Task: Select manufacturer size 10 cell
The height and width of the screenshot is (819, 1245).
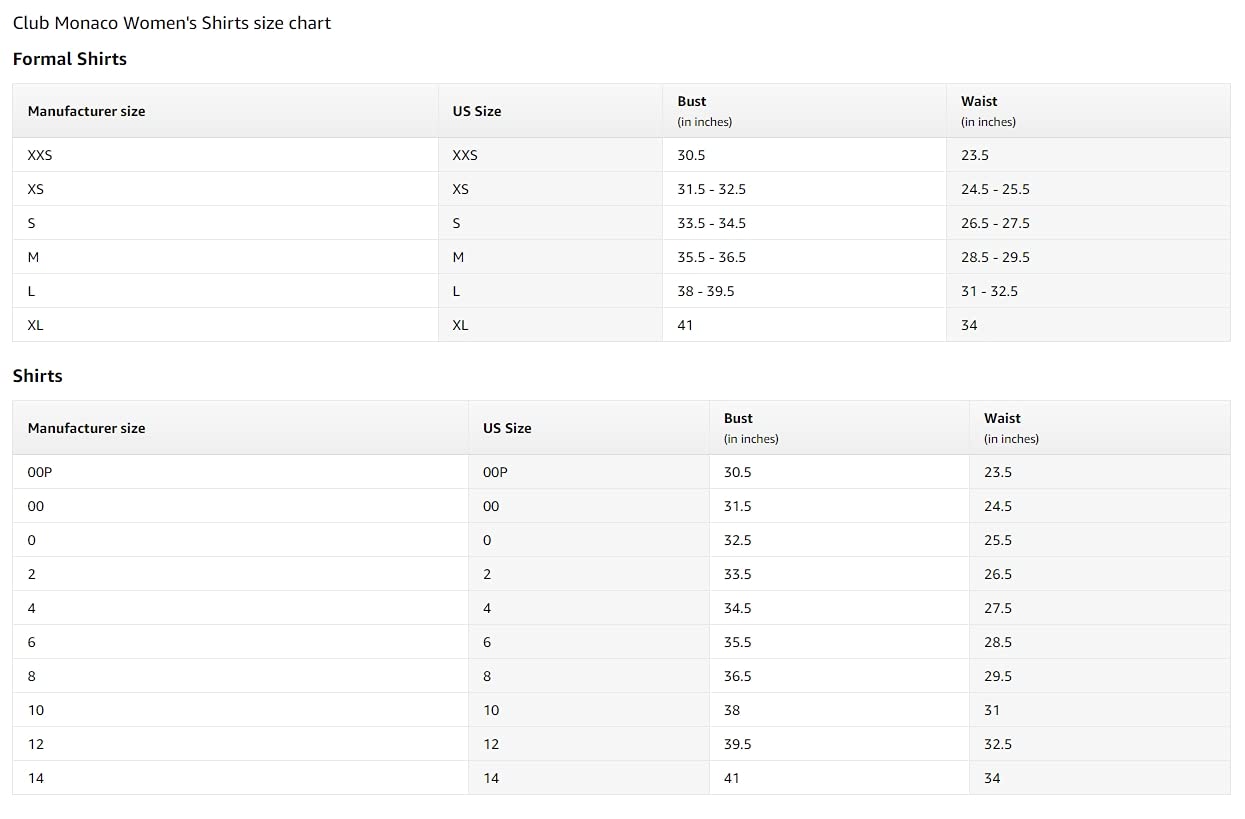Action: click(x=240, y=710)
